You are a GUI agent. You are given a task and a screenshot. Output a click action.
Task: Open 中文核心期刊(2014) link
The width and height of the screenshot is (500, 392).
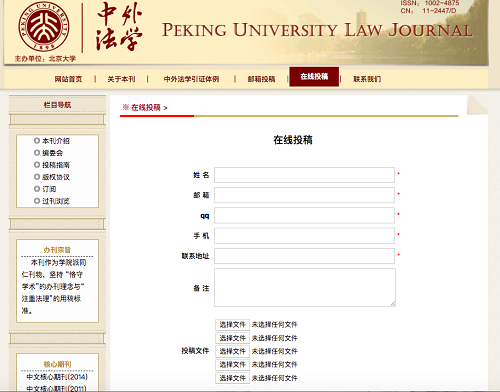(57, 377)
